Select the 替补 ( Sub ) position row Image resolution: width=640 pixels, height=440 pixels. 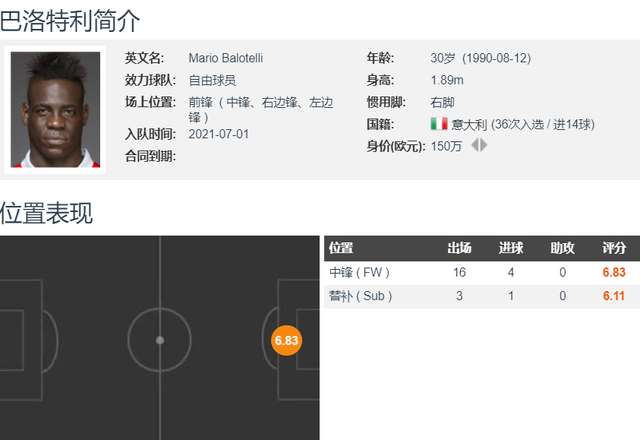(x=482, y=296)
